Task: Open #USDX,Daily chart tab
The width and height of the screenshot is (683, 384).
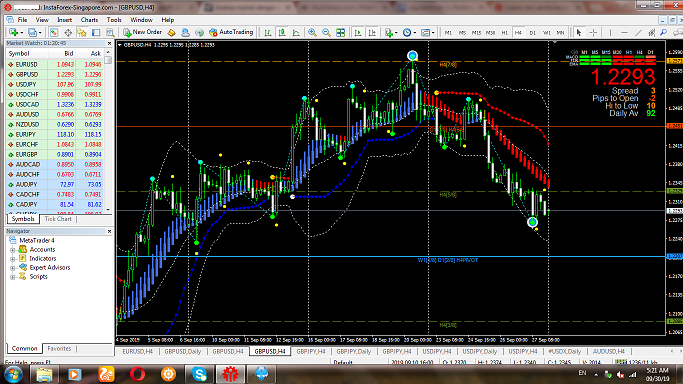Action: (x=565, y=351)
